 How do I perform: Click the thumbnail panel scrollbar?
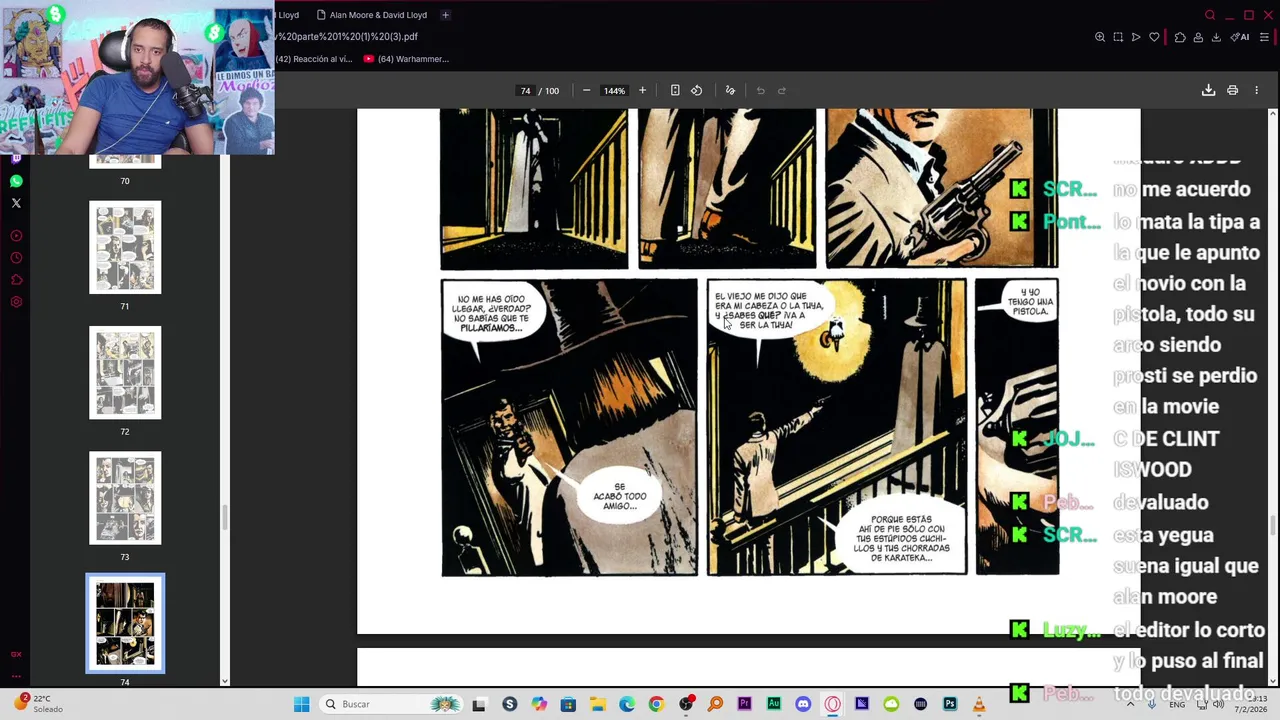pyautogui.click(x=224, y=517)
